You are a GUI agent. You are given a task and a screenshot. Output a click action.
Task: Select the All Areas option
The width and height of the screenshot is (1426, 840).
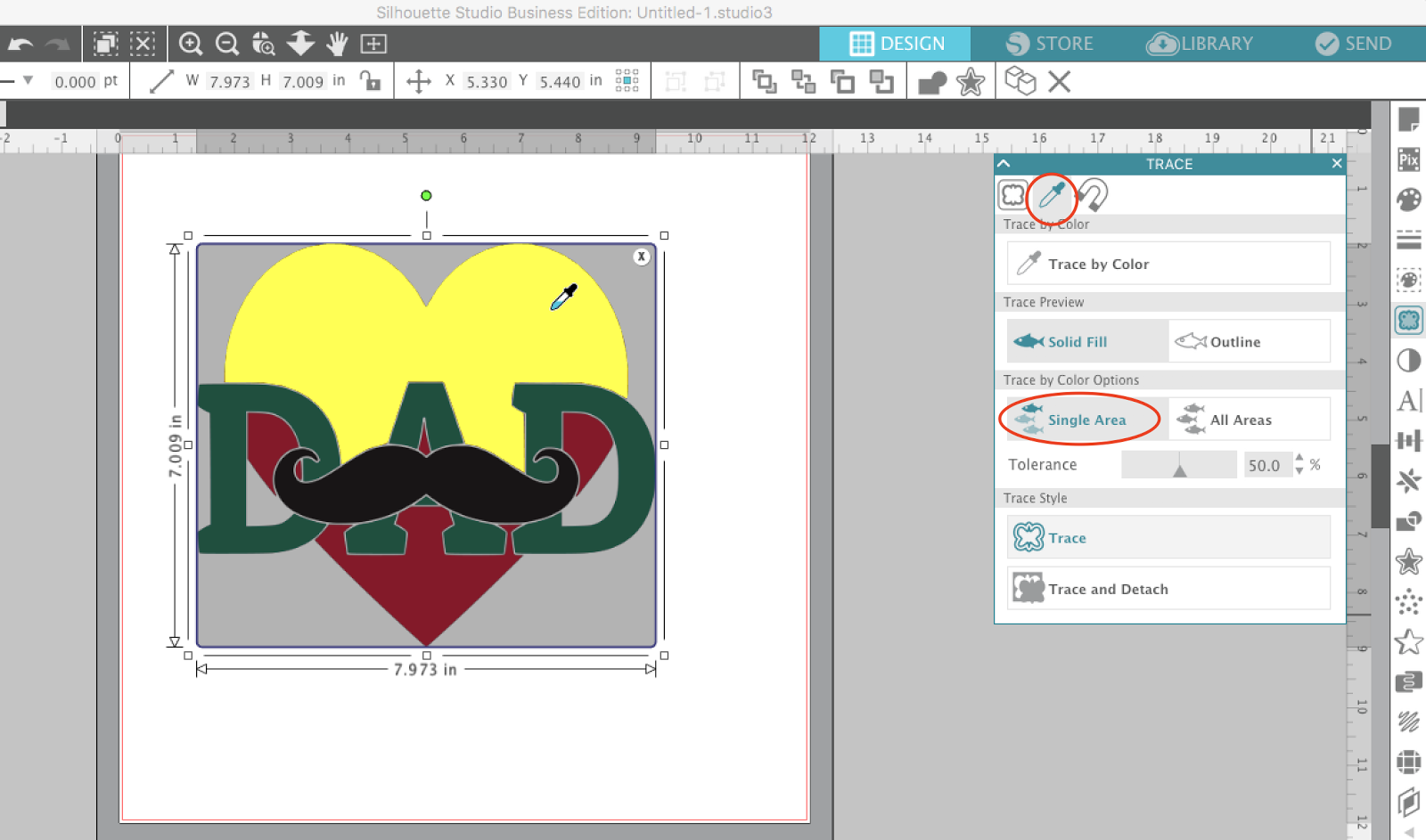1250,420
